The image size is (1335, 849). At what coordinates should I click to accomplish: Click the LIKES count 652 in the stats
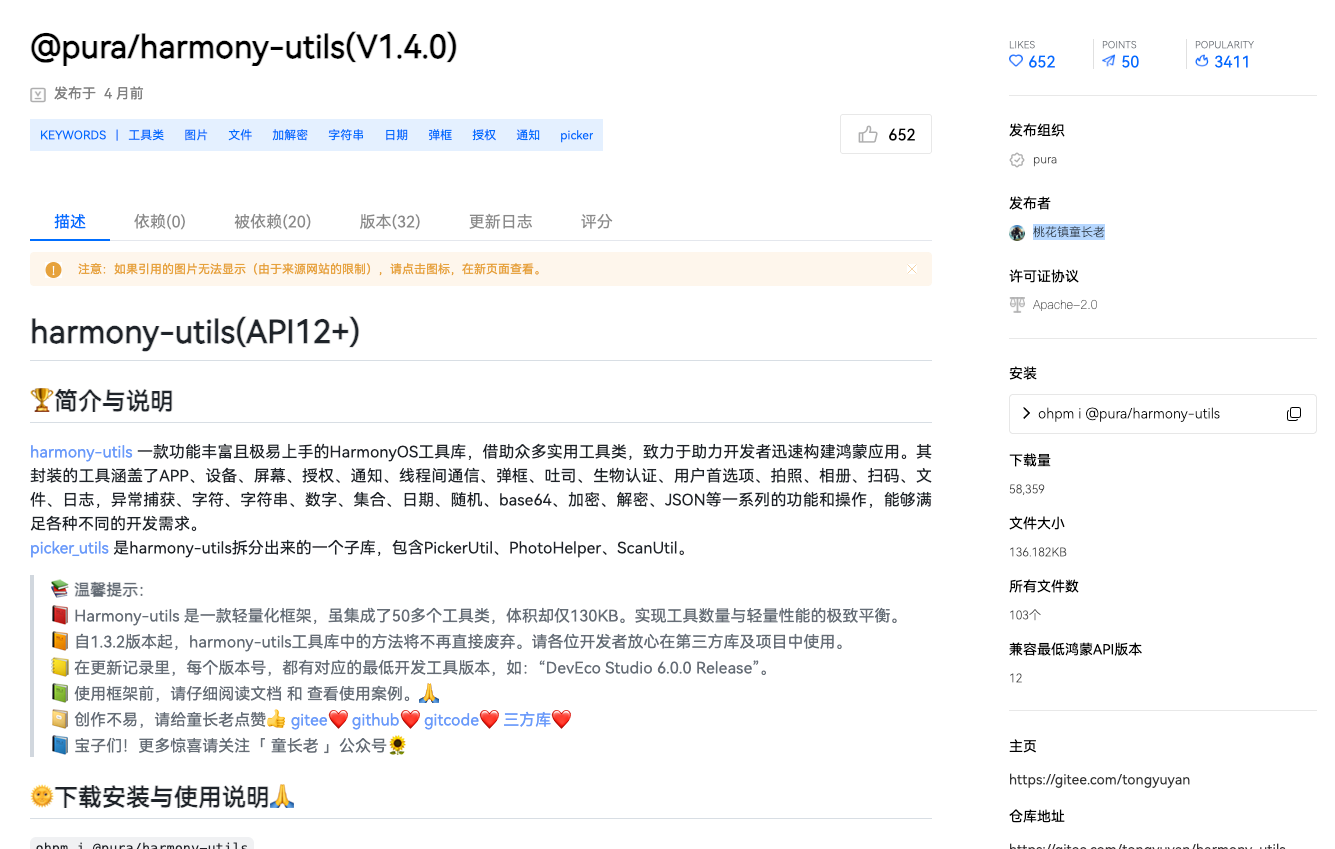click(1042, 62)
